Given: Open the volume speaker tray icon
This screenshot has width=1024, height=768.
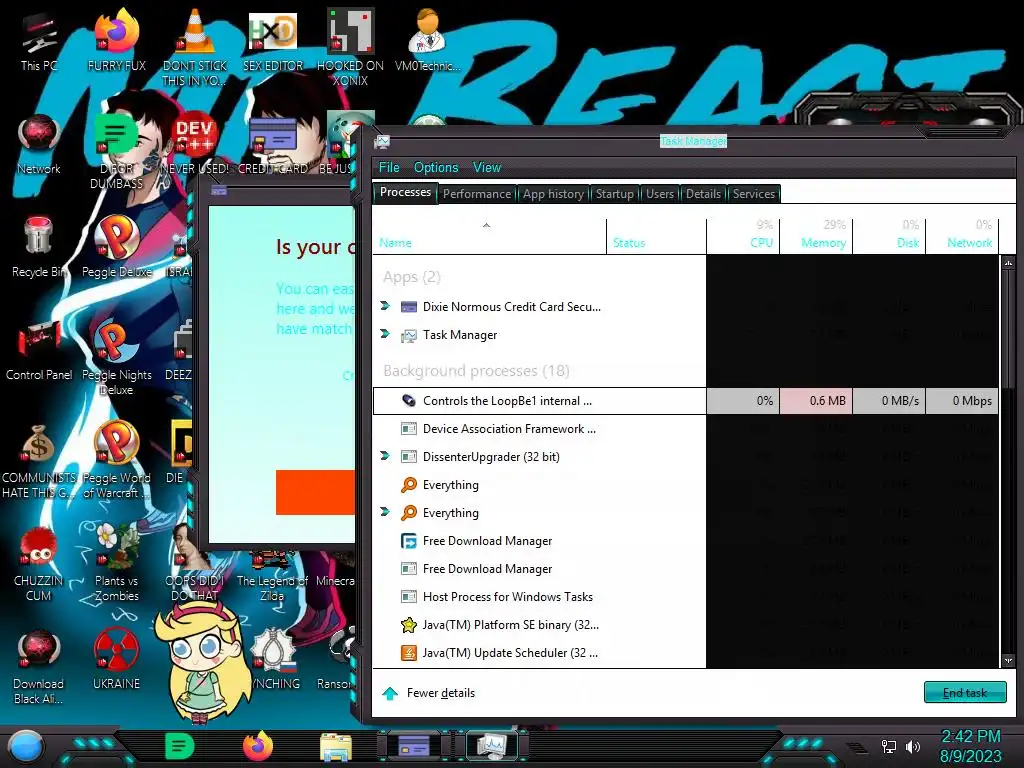Looking at the screenshot, I should [913, 746].
